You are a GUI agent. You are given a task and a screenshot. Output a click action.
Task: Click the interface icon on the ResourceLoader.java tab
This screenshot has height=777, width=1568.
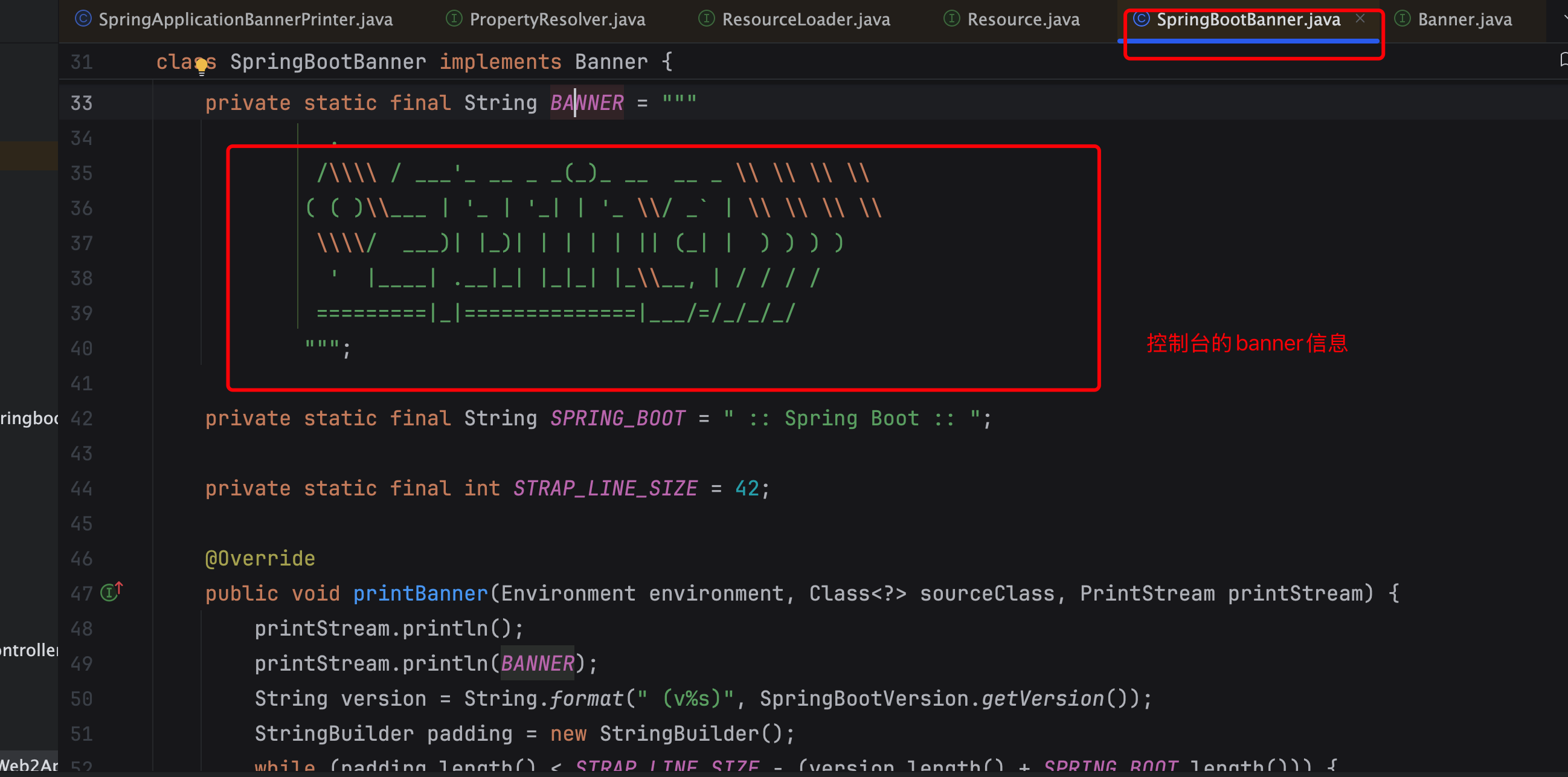(x=706, y=19)
